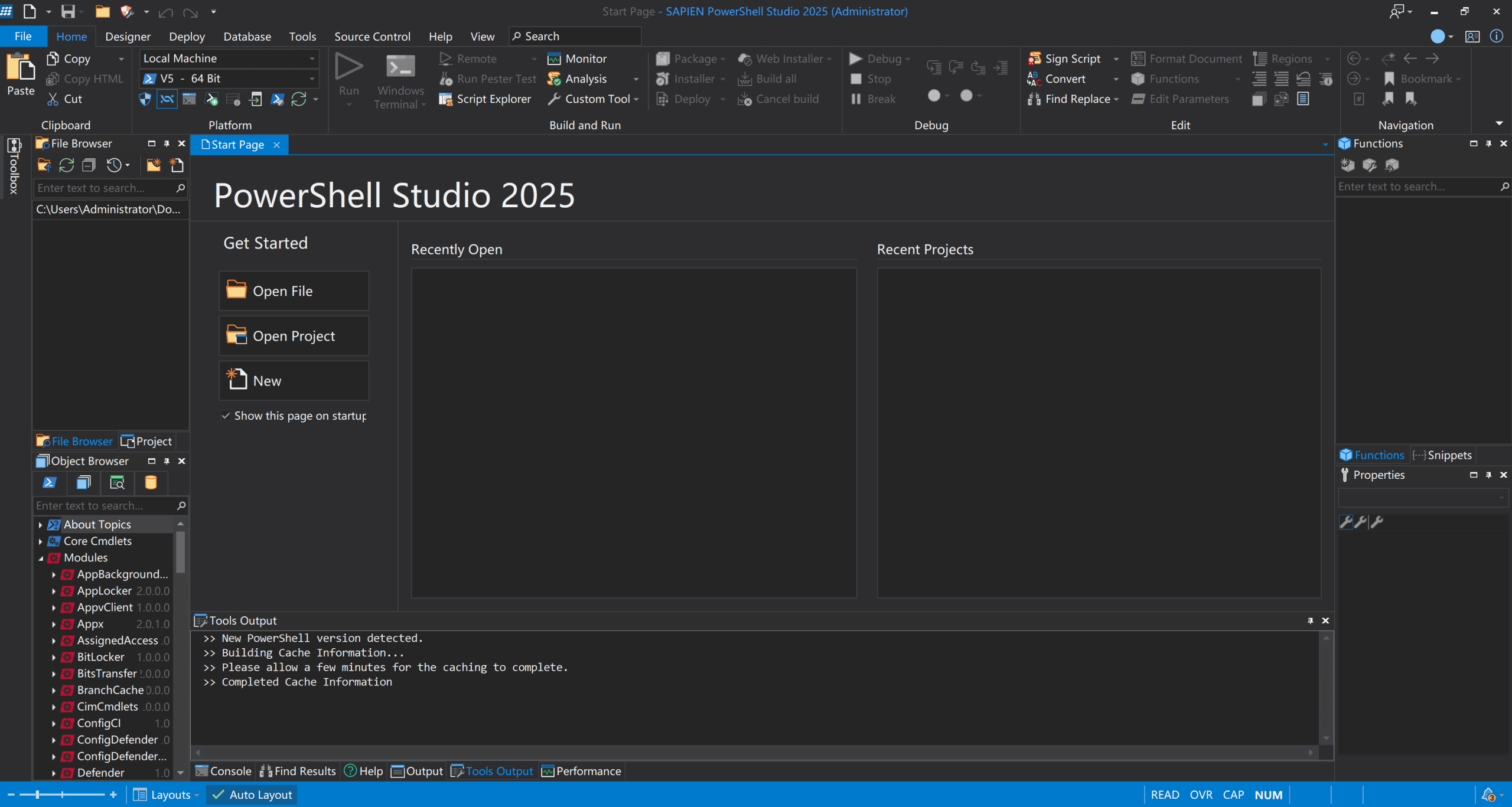Click the Find Replace binoculars icon
The image size is (1512, 807).
point(1034,99)
